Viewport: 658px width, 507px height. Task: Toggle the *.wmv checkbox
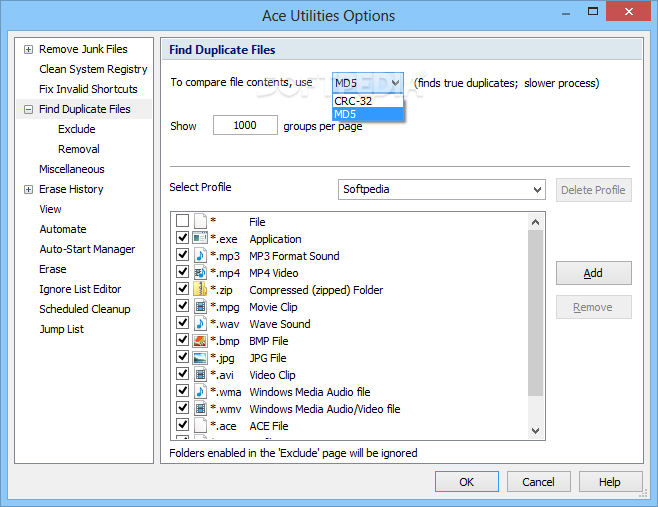click(x=182, y=408)
